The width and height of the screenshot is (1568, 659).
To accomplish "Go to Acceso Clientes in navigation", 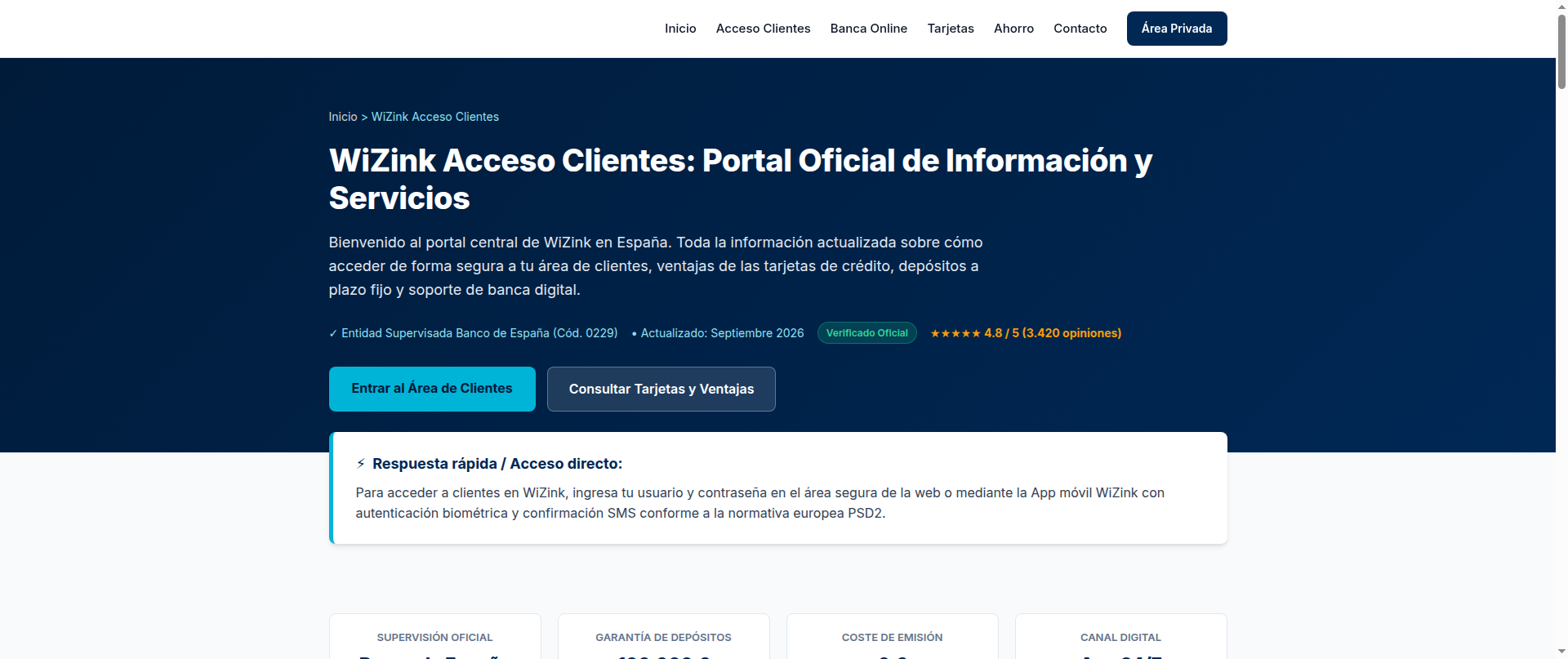I will pos(763,29).
